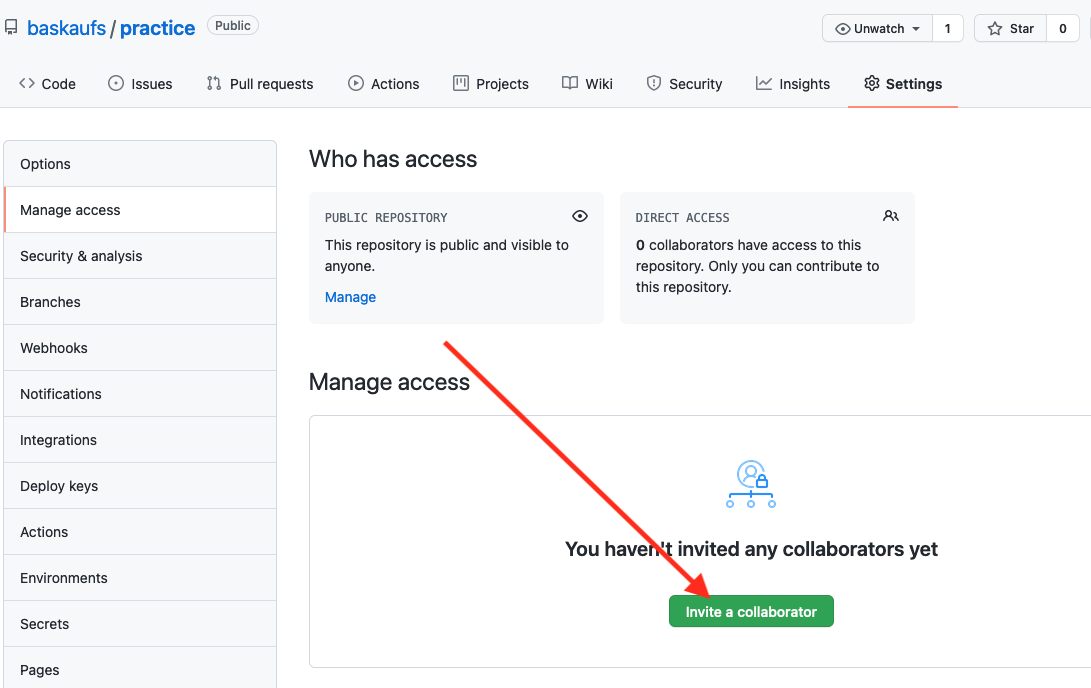Viewport: 1091px width, 688px height.
Task: View the Security tab
Action: (685, 84)
